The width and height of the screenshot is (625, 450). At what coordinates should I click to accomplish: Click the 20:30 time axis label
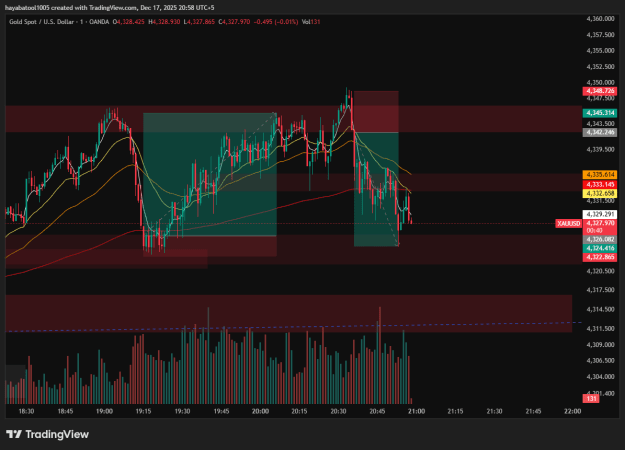(x=338, y=411)
